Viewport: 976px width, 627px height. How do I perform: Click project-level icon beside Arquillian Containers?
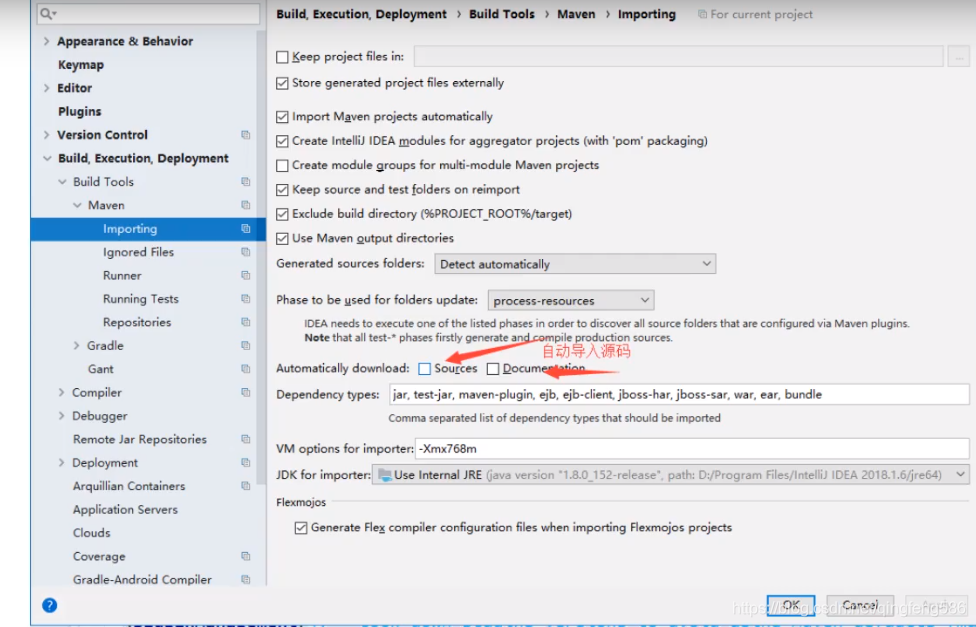(246, 486)
